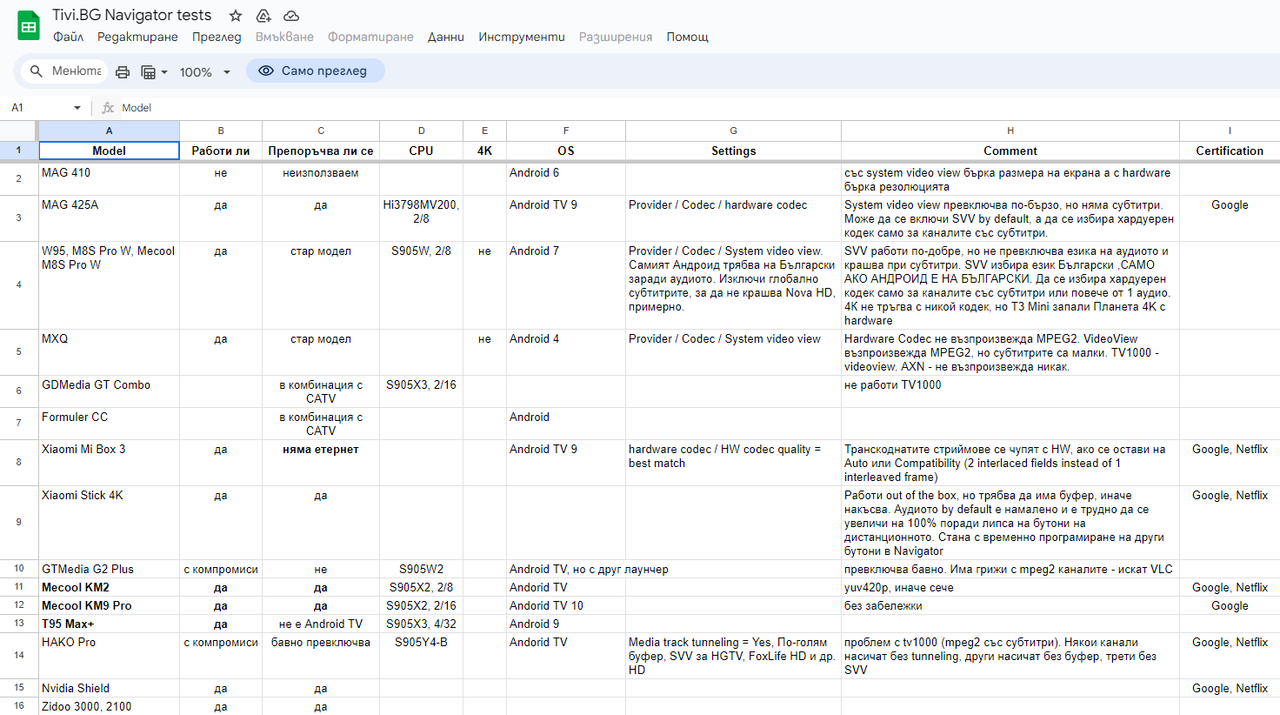1280x715 pixels.
Task: Select column H header
Action: 1010,131
